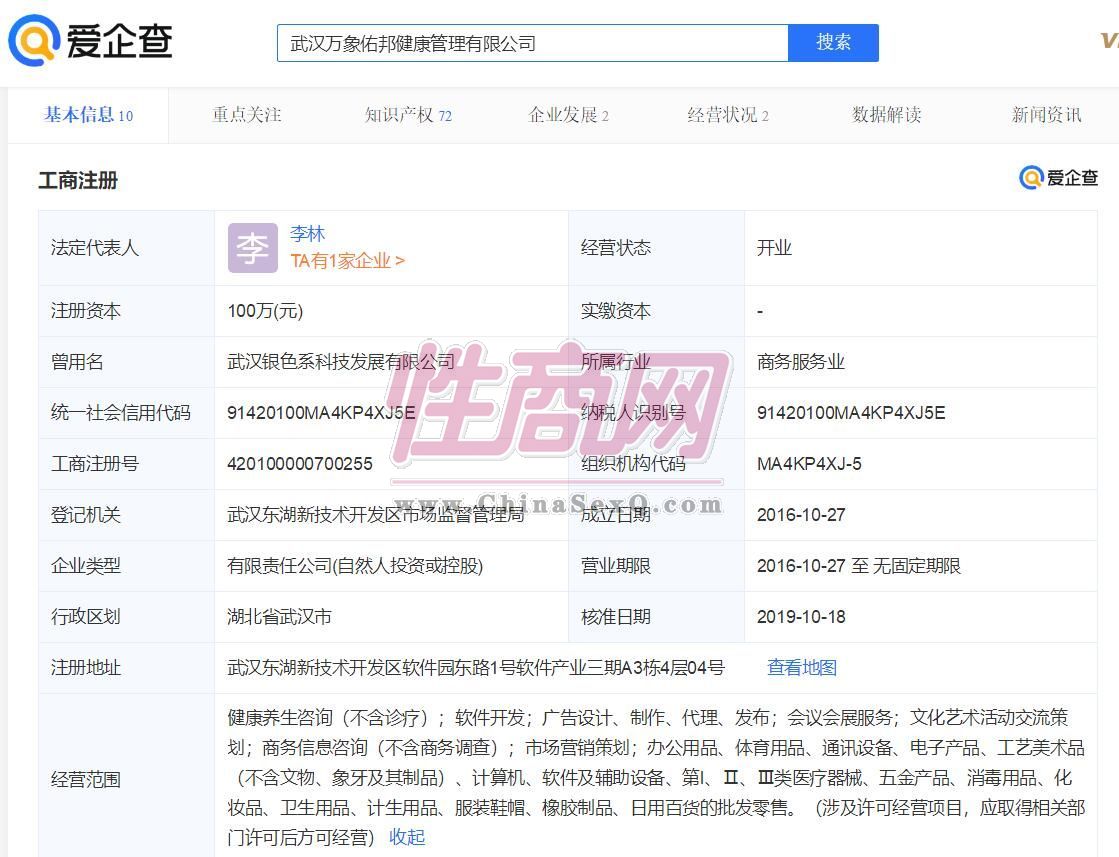Click the 爱企查 logo in header
1119x857 pixels.
tap(90, 41)
